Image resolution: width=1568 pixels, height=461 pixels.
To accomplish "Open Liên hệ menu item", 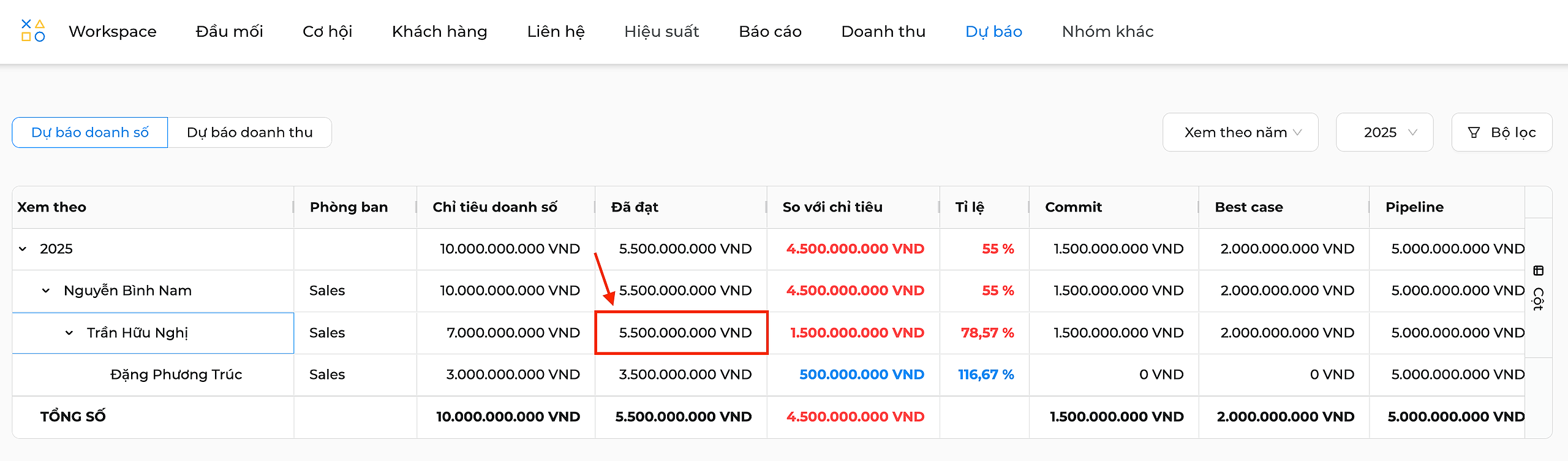I will pos(556,31).
